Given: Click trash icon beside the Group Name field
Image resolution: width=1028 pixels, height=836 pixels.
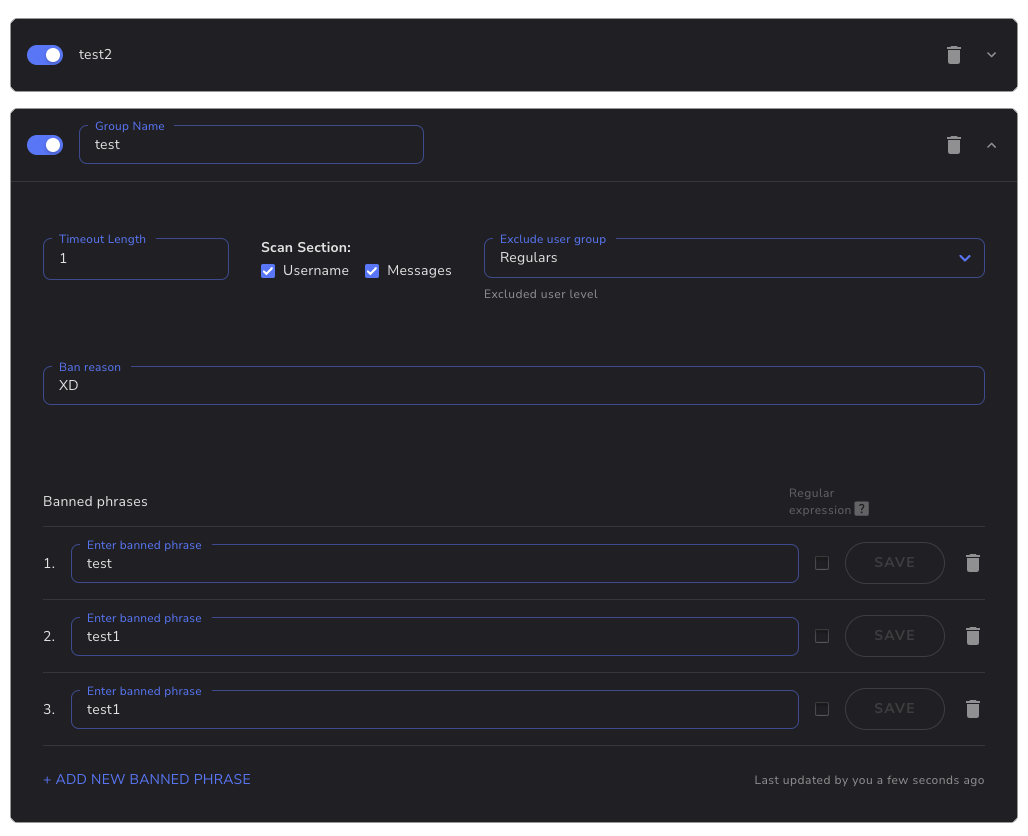Looking at the screenshot, I should click(x=953, y=145).
